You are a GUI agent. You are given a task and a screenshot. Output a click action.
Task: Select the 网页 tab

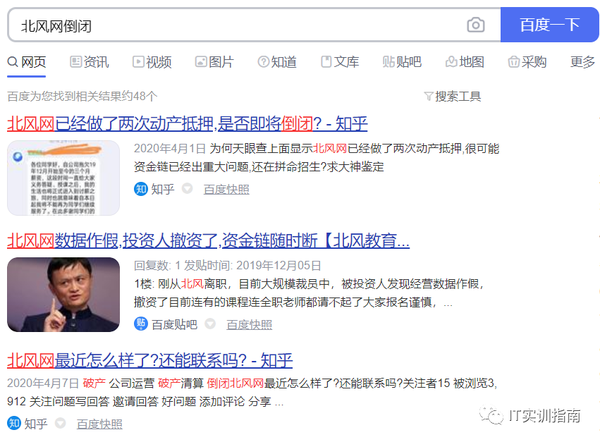(x=27, y=62)
